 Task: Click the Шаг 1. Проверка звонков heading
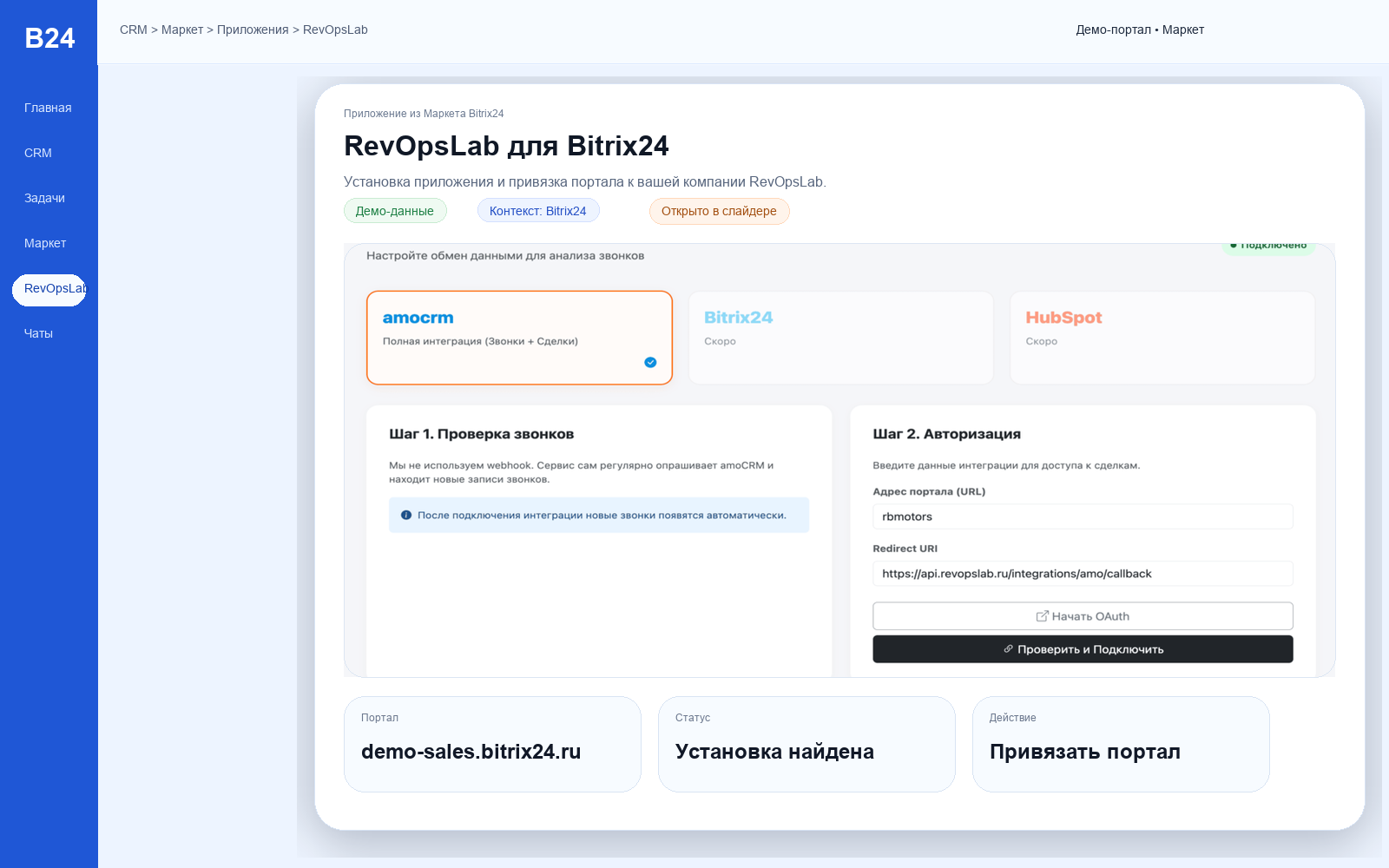pos(482,434)
